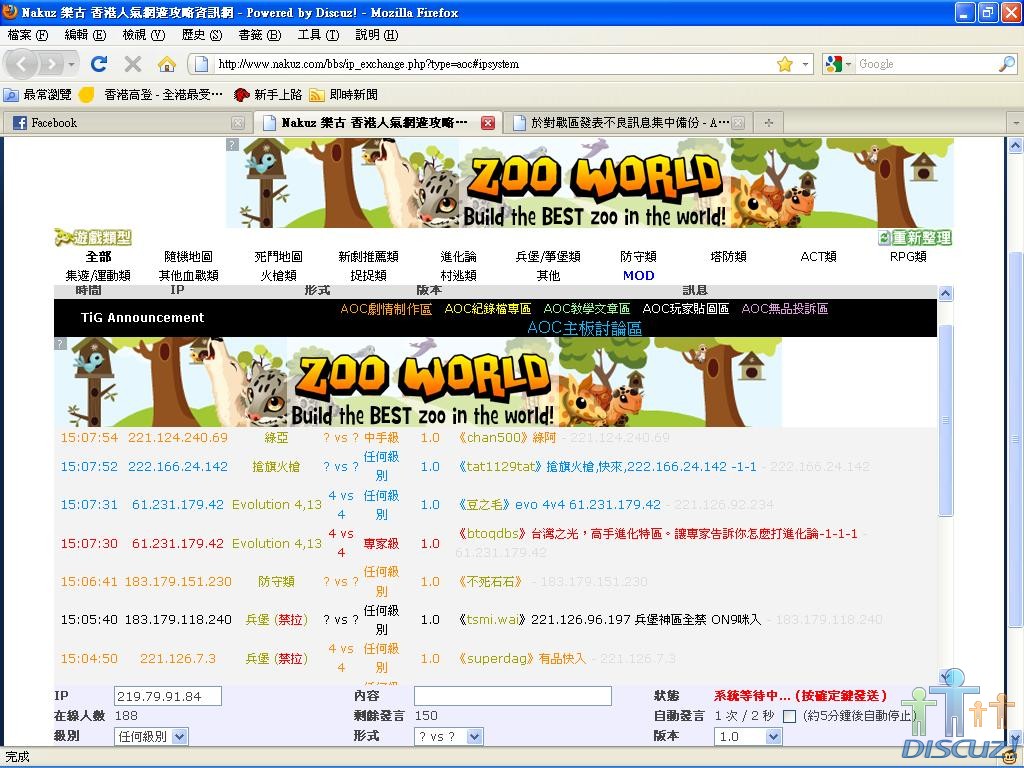
Task: Open the AOC主板討論區 link
Action: [584, 328]
